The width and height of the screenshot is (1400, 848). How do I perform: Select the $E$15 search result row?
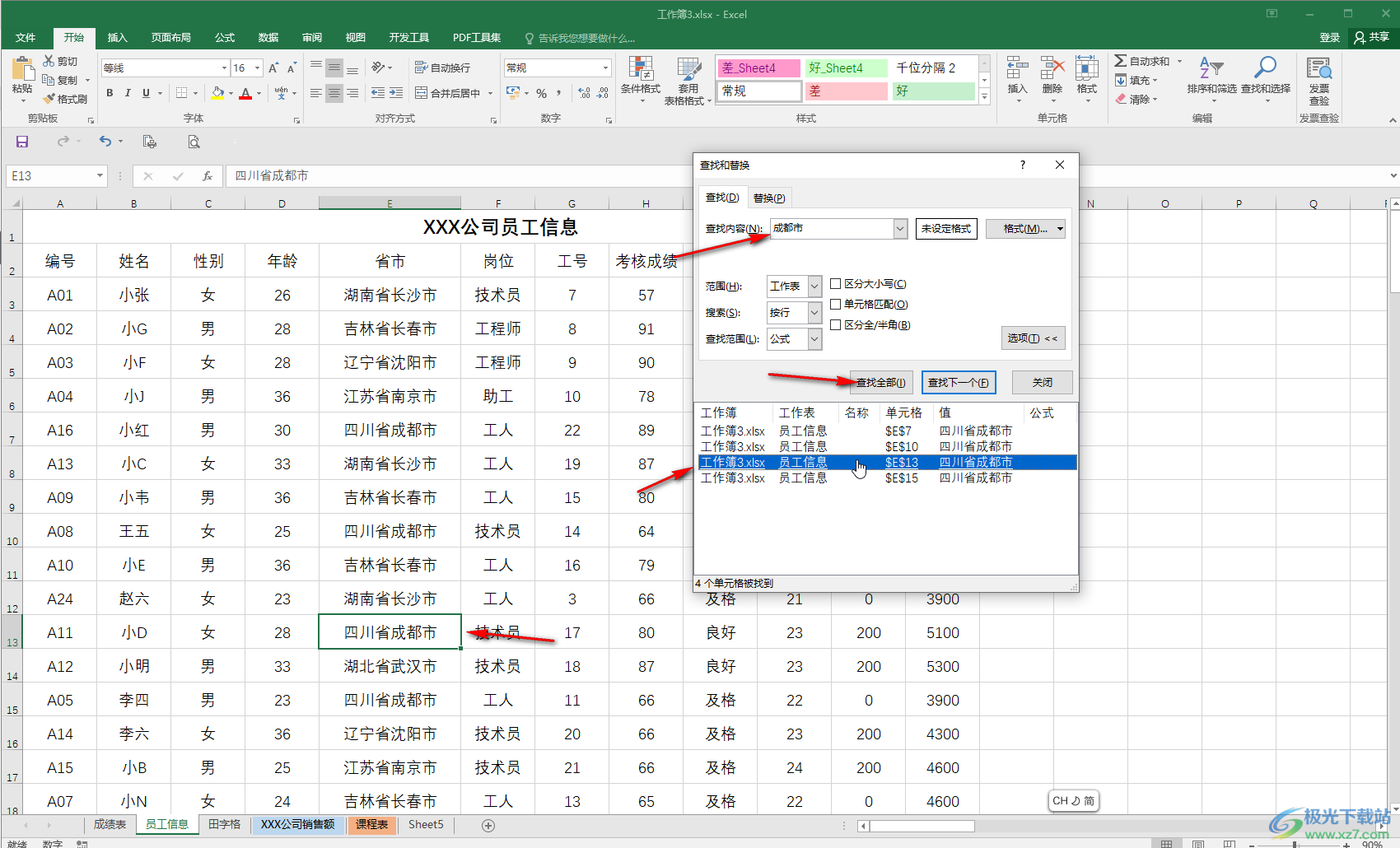[887, 478]
